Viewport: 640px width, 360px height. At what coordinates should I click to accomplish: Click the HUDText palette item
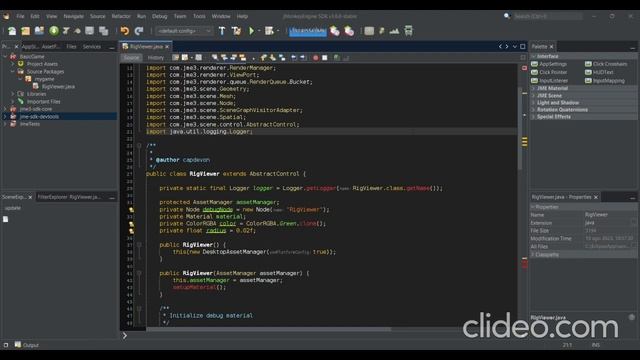pos(599,72)
